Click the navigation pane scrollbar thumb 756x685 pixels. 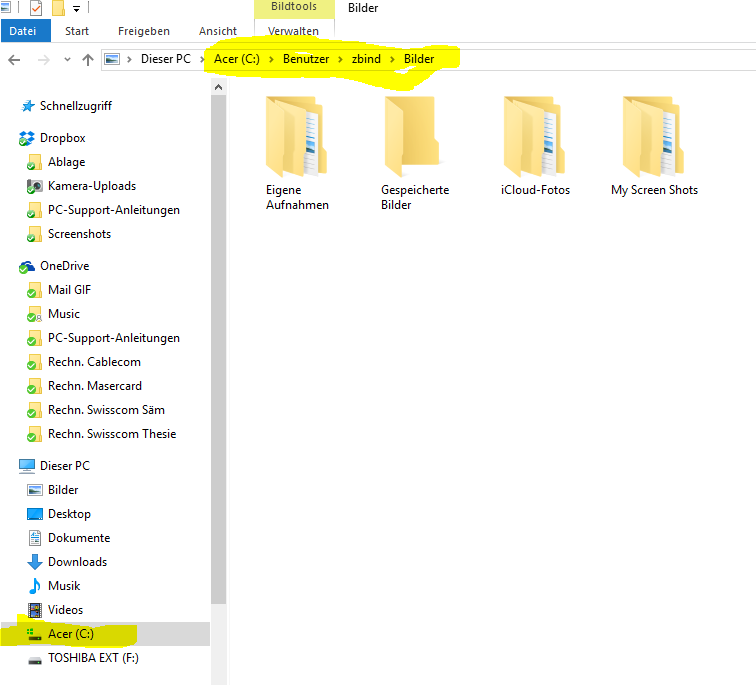218,349
